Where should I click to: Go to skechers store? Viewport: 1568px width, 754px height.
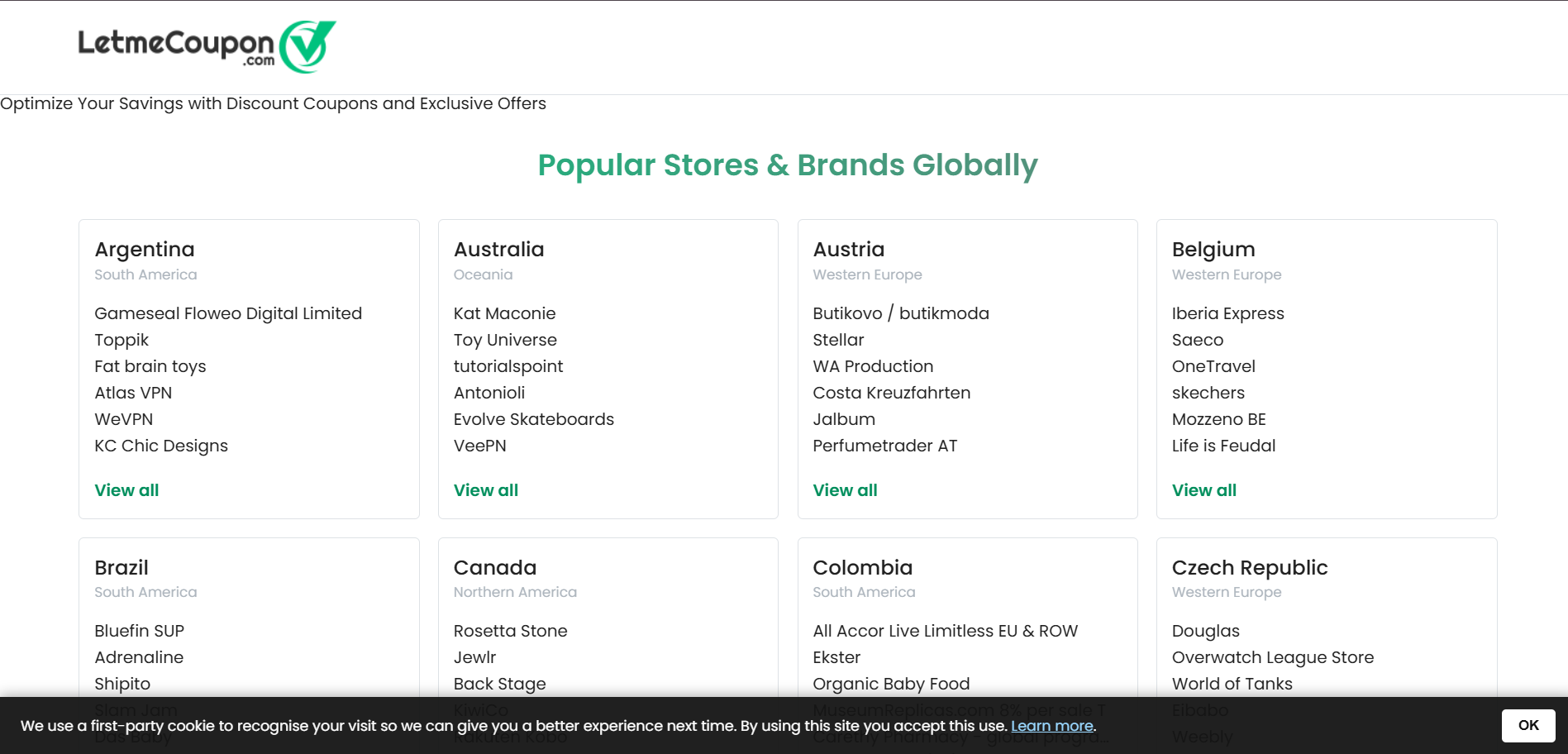click(x=1208, y=393)
